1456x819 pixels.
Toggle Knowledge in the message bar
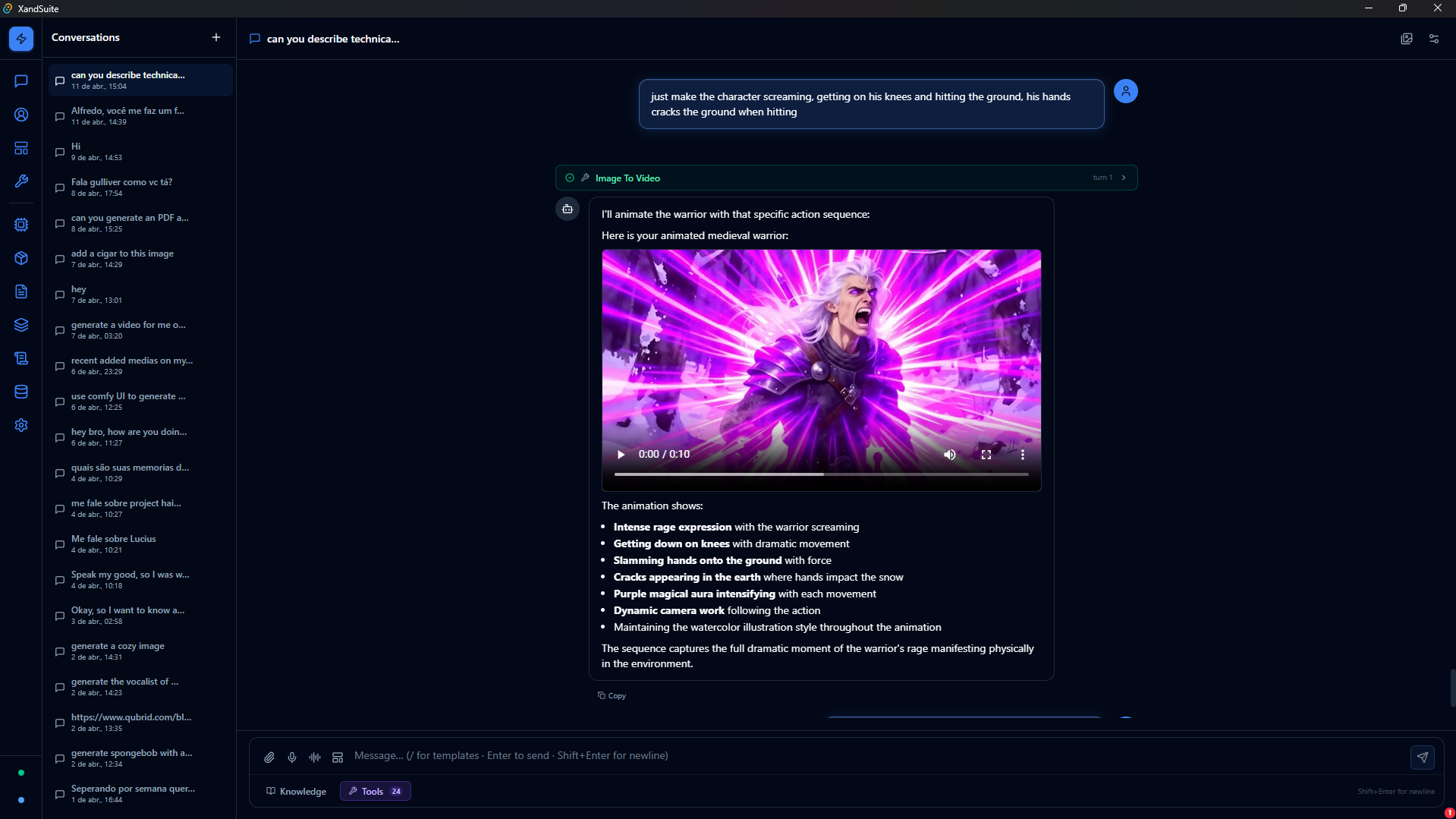[x=296, y=791]
